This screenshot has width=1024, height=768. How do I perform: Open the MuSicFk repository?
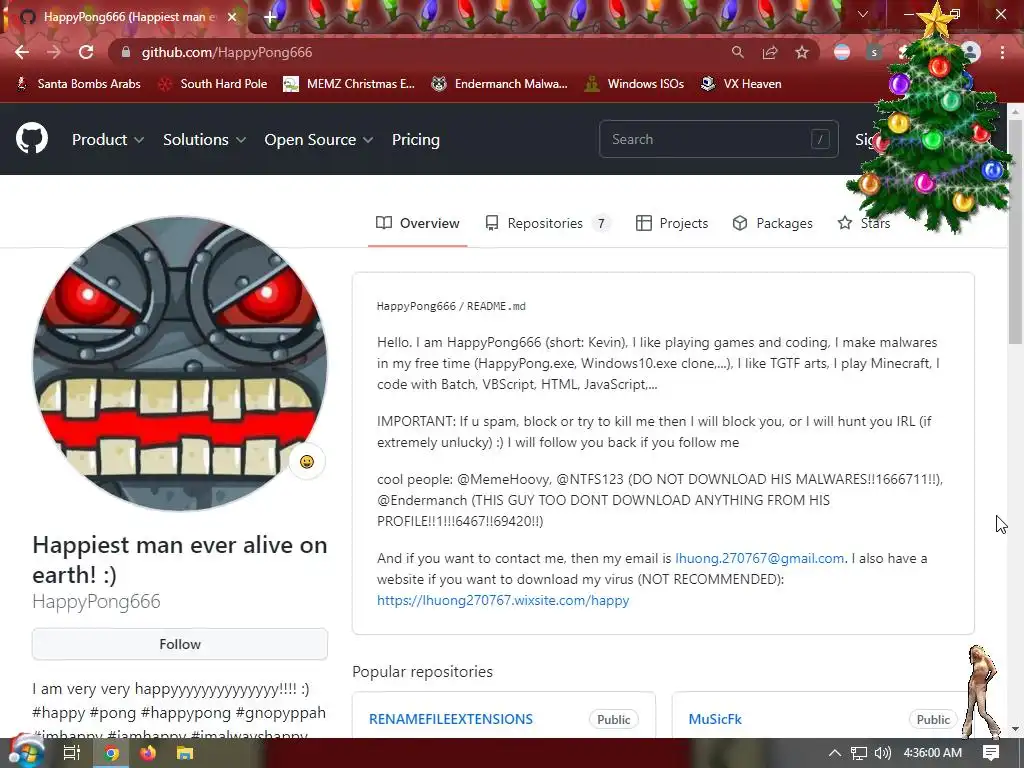[715, 719]
